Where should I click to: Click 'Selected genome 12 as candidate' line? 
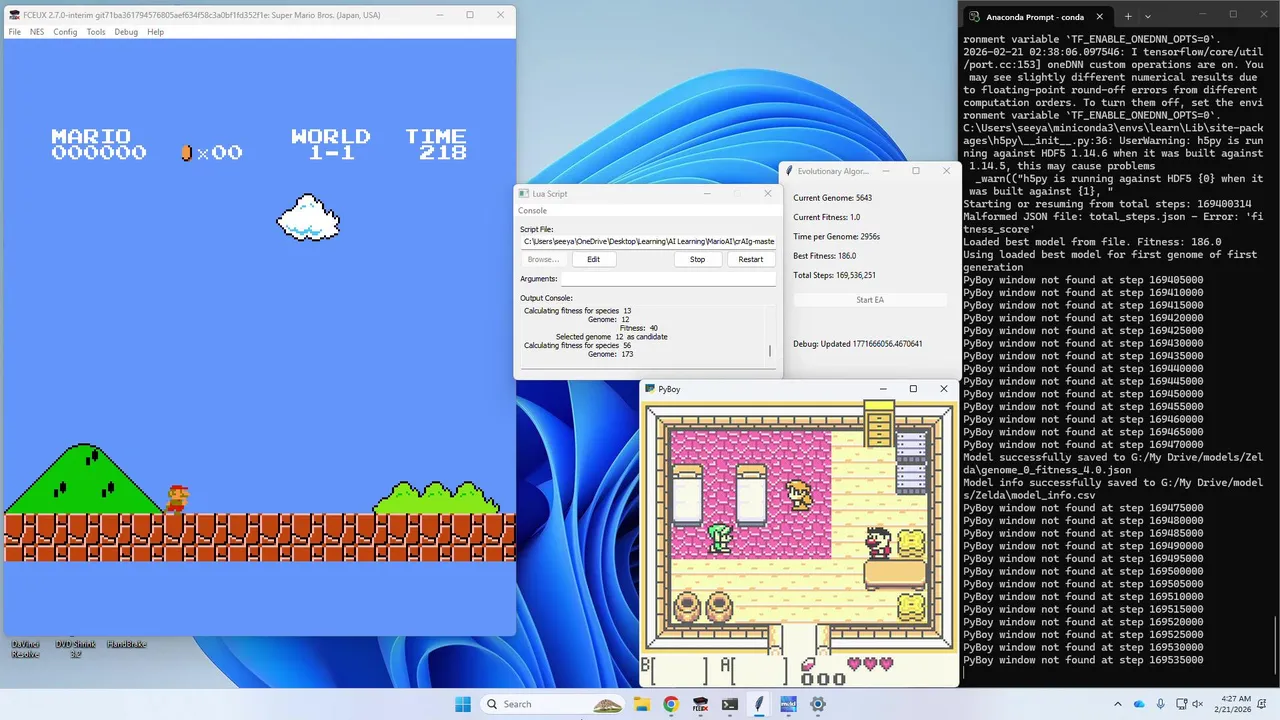611,337
